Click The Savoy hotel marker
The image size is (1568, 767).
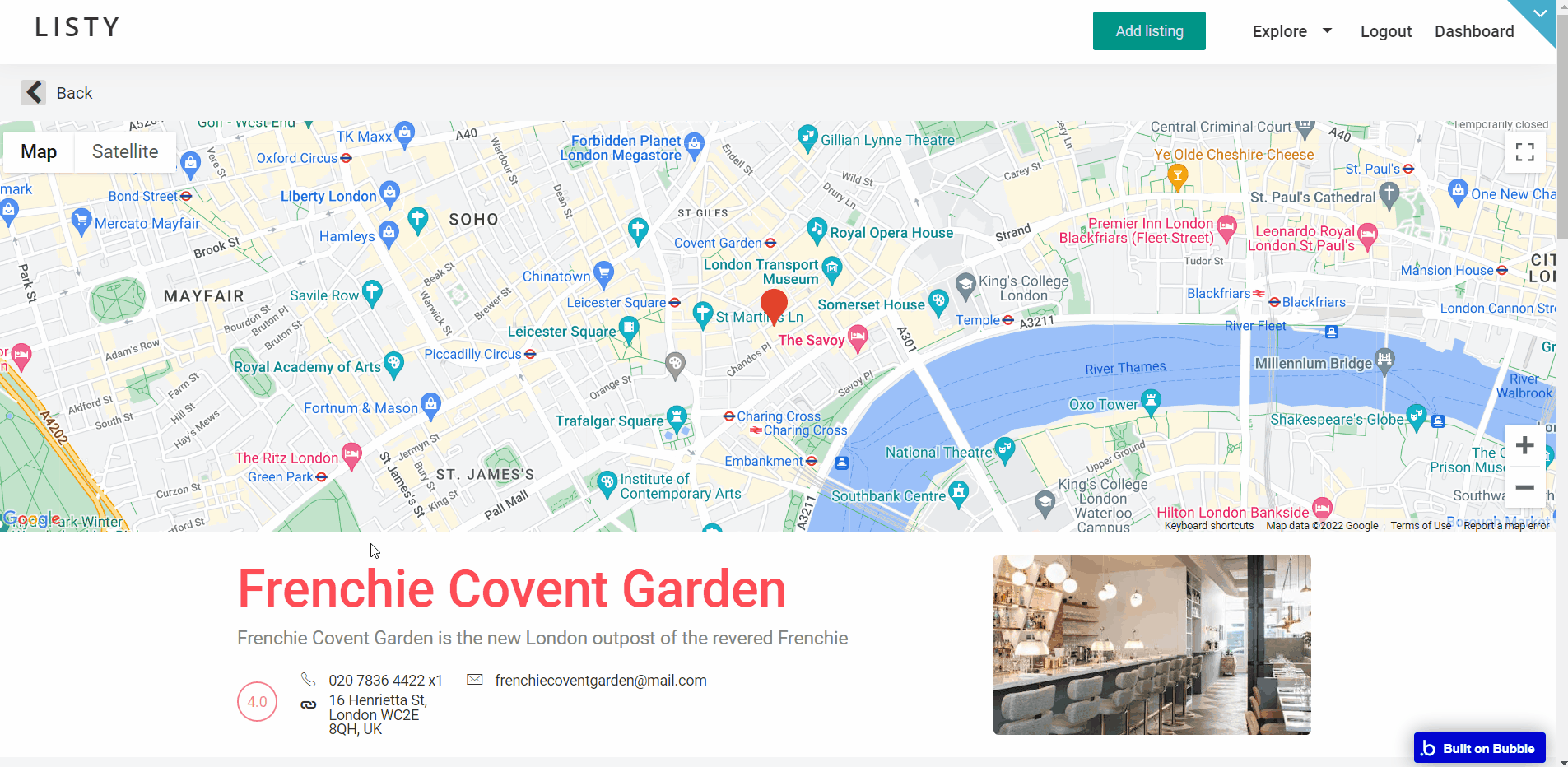[858, 337]
